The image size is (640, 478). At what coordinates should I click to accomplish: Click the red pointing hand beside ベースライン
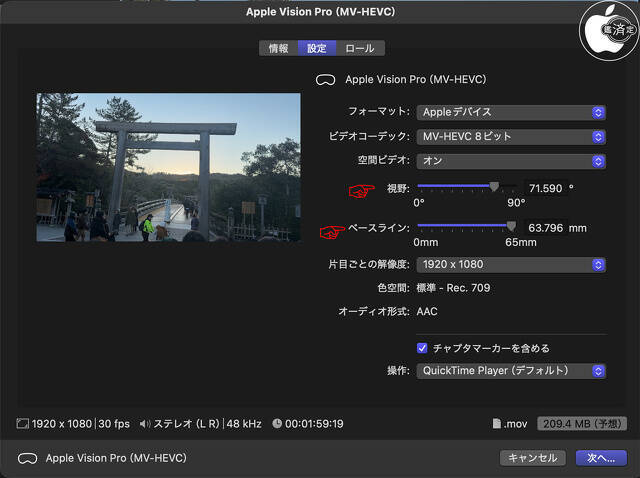pos(331,231)
